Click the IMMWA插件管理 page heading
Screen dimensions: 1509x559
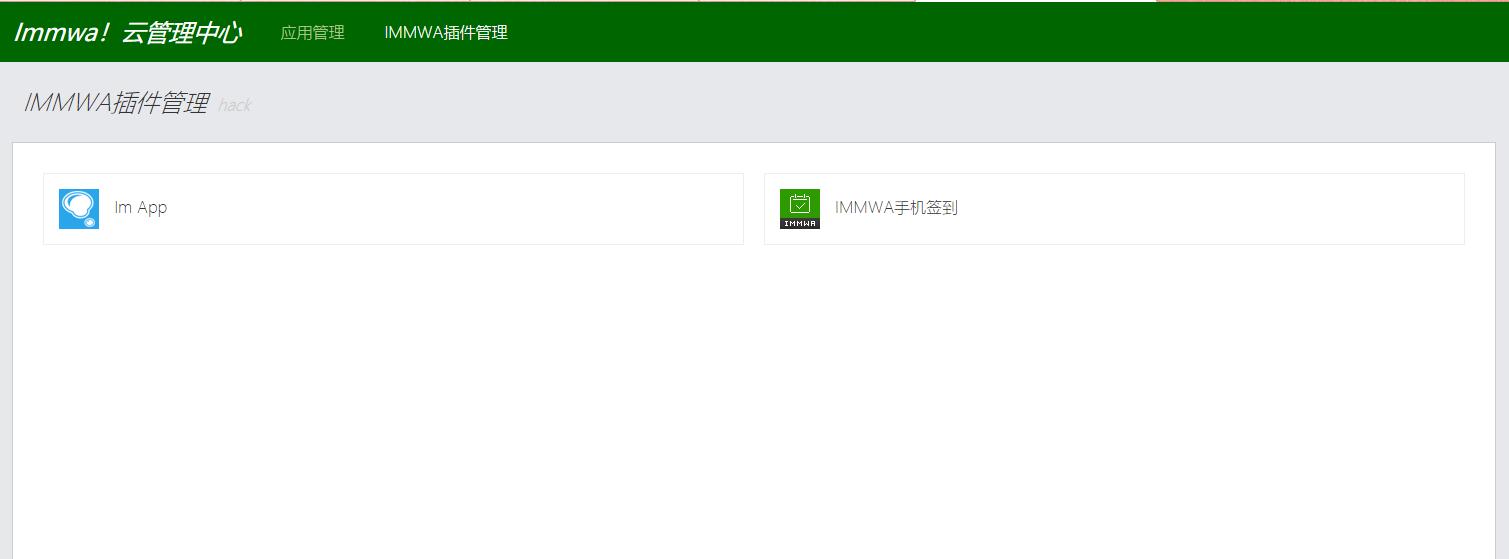coord(116,103)
